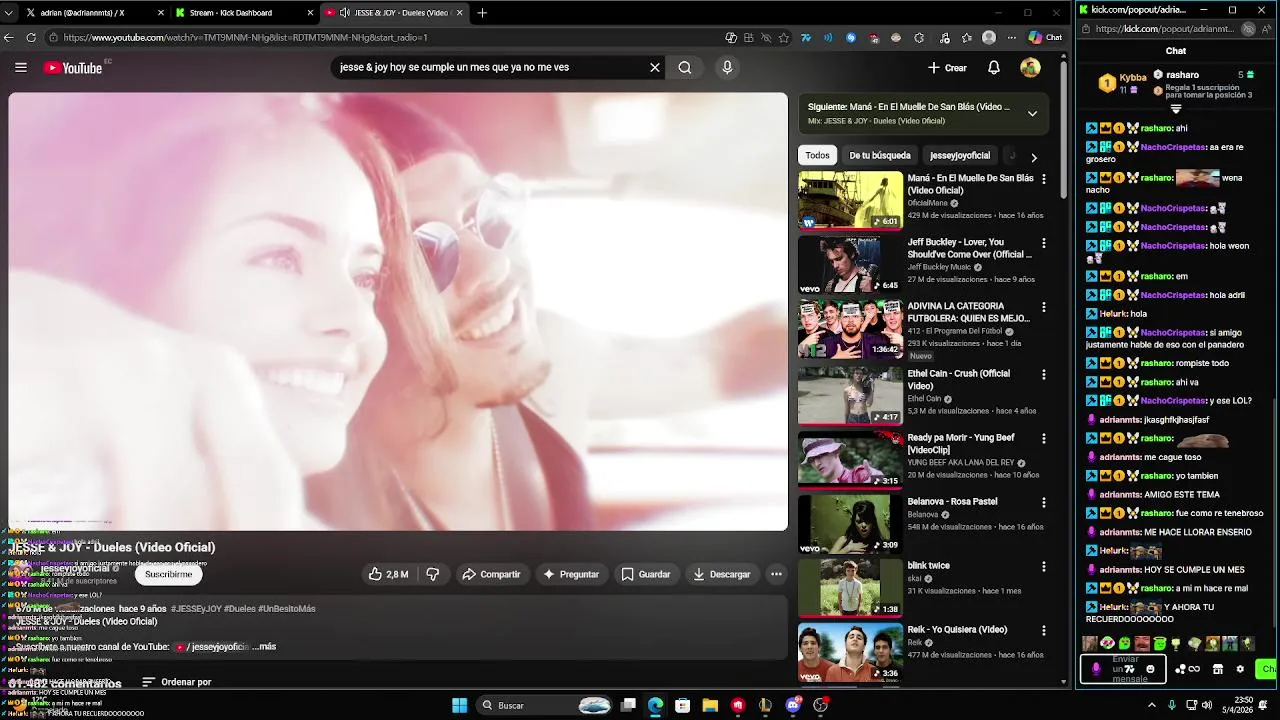Open the Copilot Chat sidebar button
This screenshot has width=1280, height=720.
click(1045, 38)
